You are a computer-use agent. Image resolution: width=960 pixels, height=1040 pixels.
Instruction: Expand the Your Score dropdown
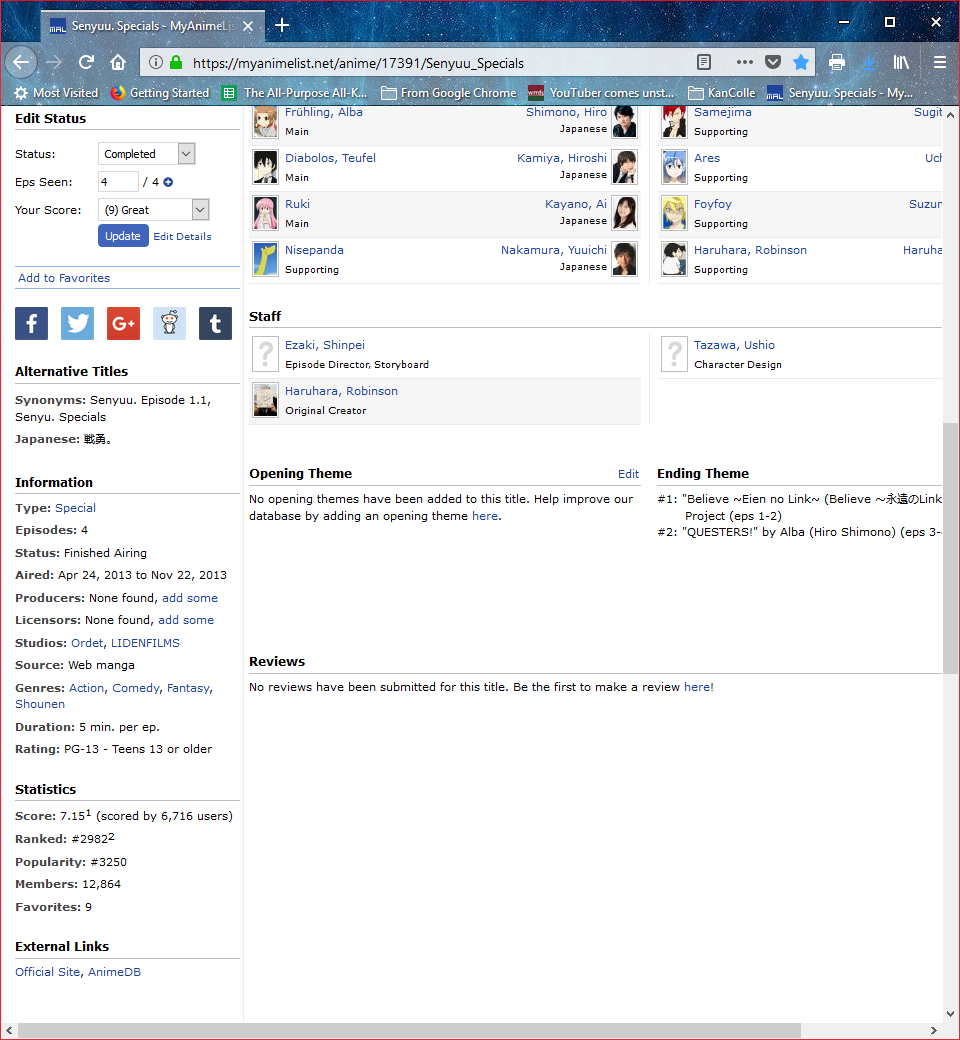tap(153, 210)
